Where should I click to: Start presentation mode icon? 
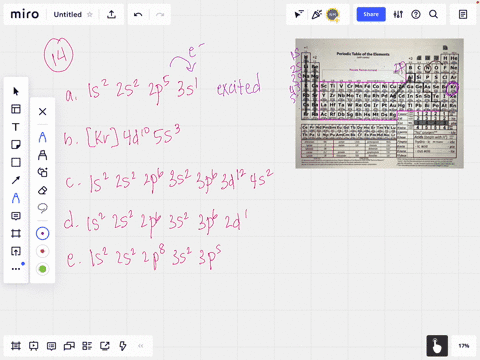34,346
